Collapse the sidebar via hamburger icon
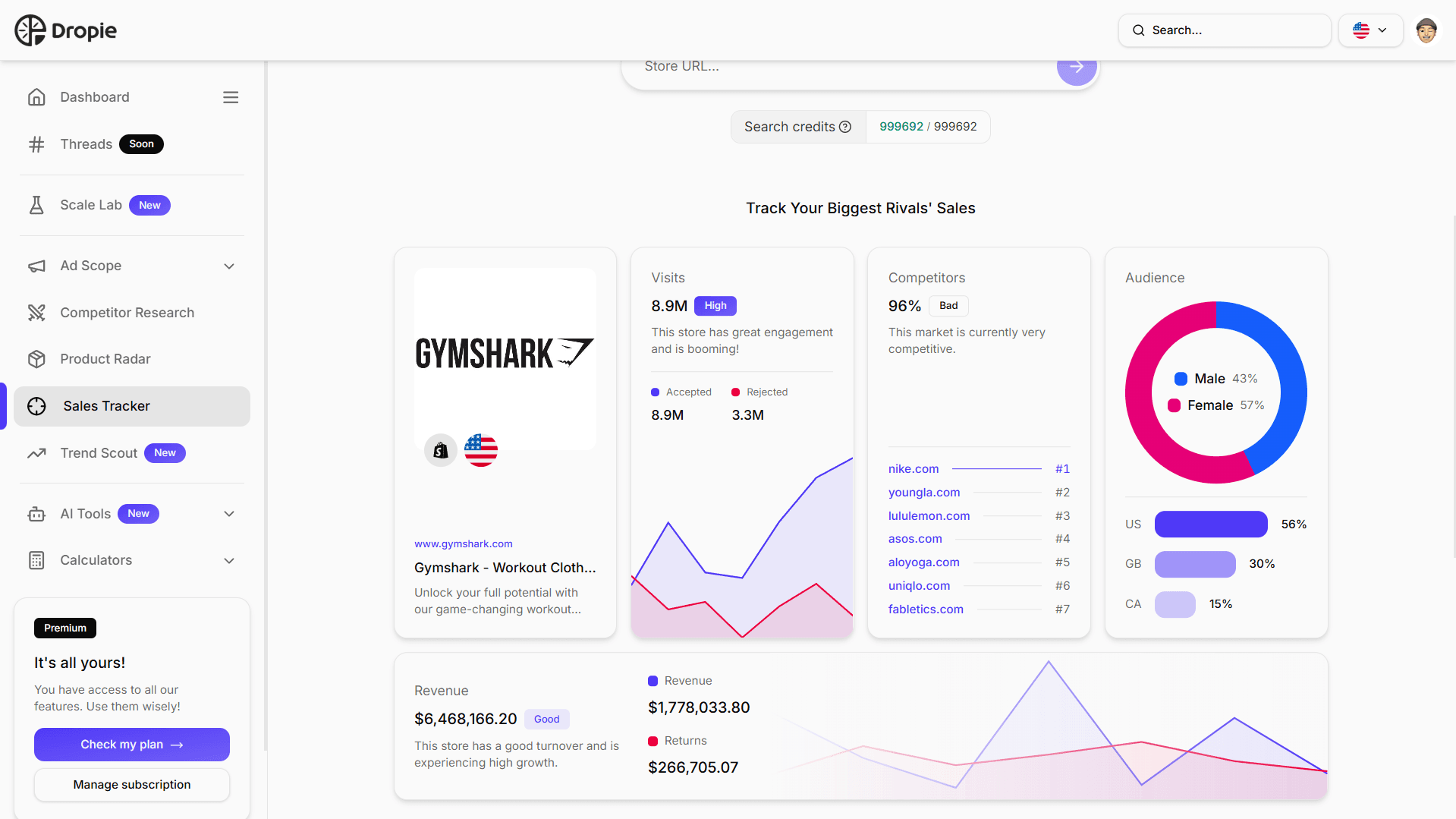 (231, 97)
